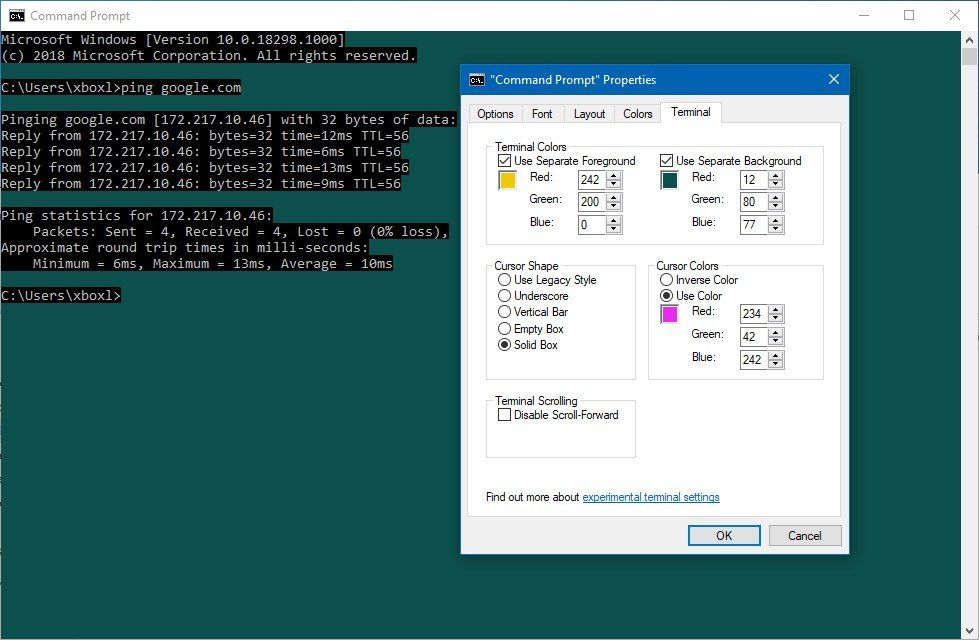Choose Empty Box cursor shape
This screenshot has width=979, height=640.
pyautogui.click(x=506, y=328)
